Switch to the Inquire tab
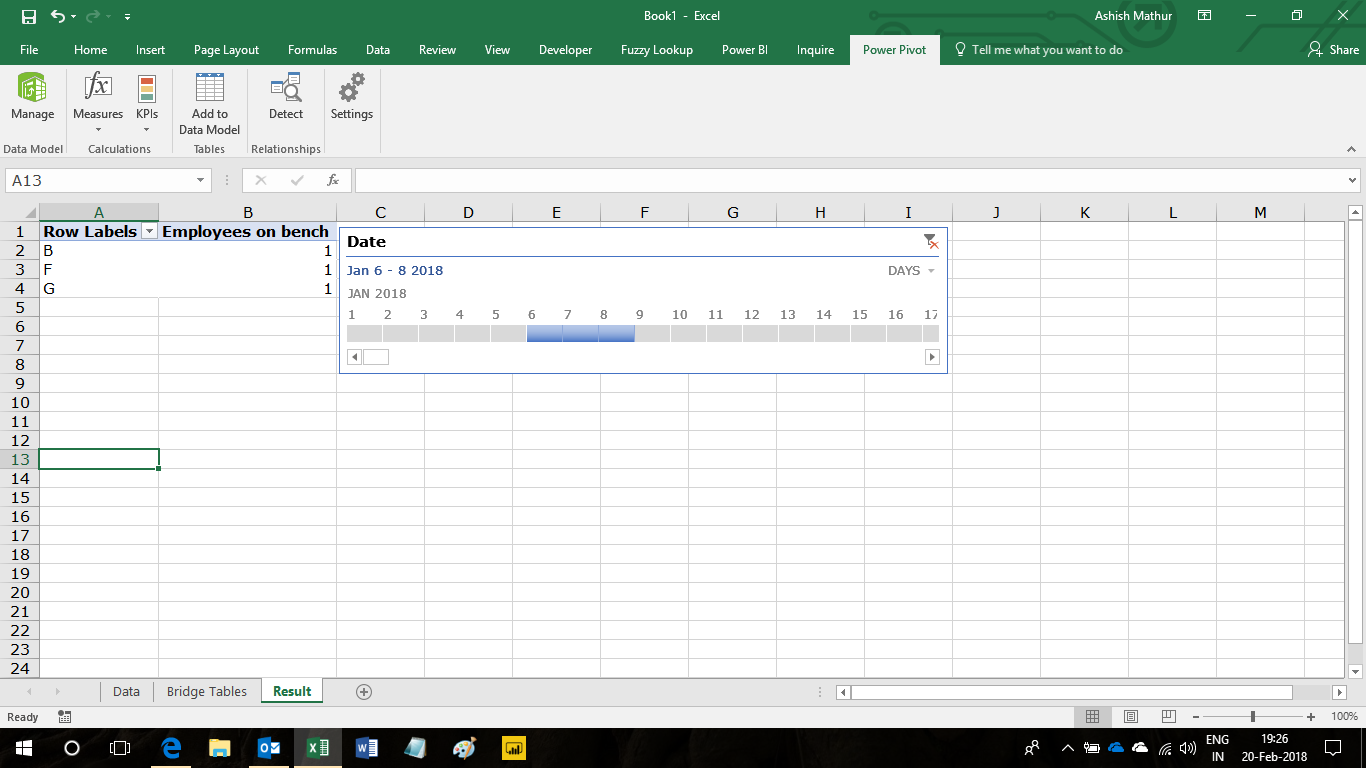This screenshot has width=1366, height=768. click(x=815, y=50)
